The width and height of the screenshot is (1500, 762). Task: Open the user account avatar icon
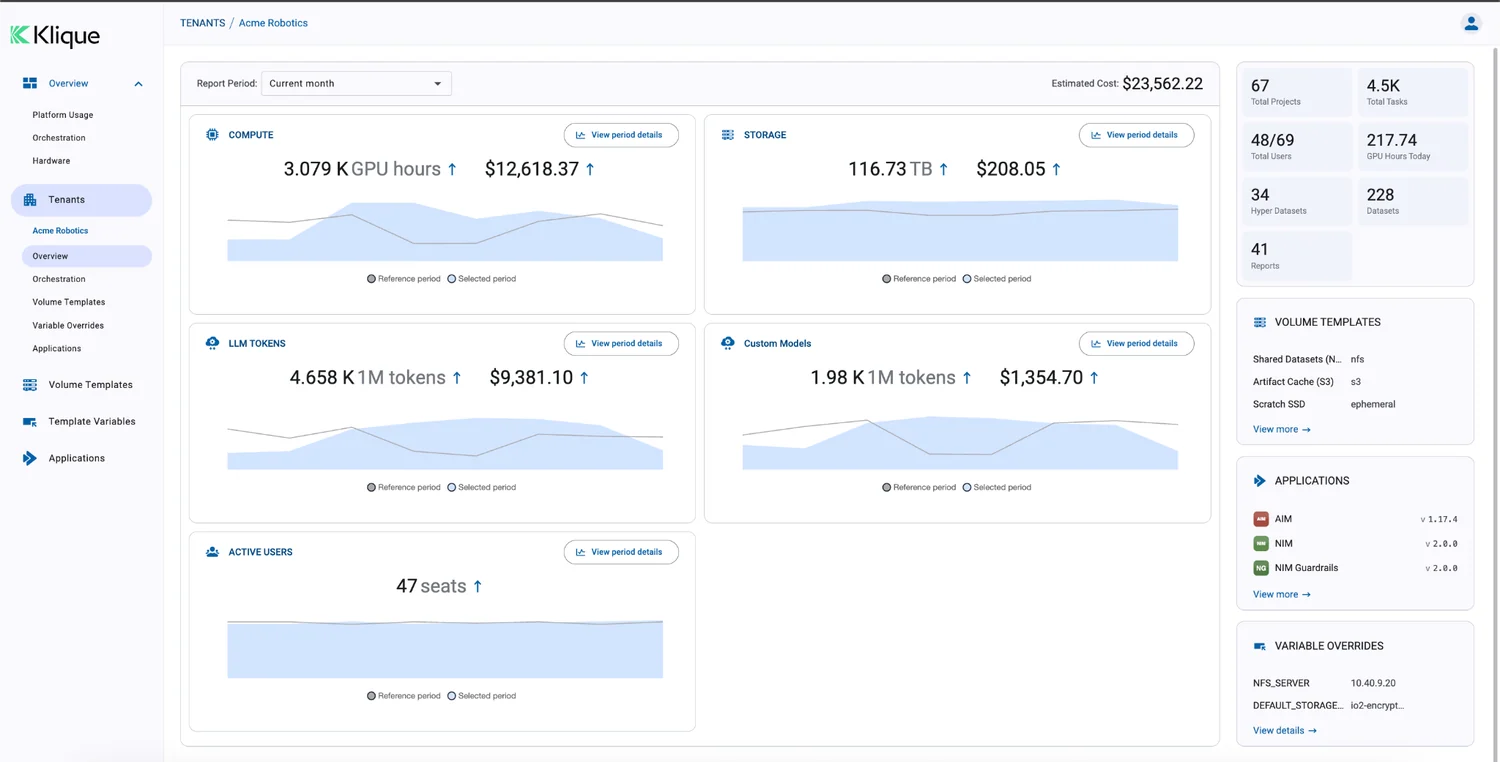click(x=1471, y=23)
